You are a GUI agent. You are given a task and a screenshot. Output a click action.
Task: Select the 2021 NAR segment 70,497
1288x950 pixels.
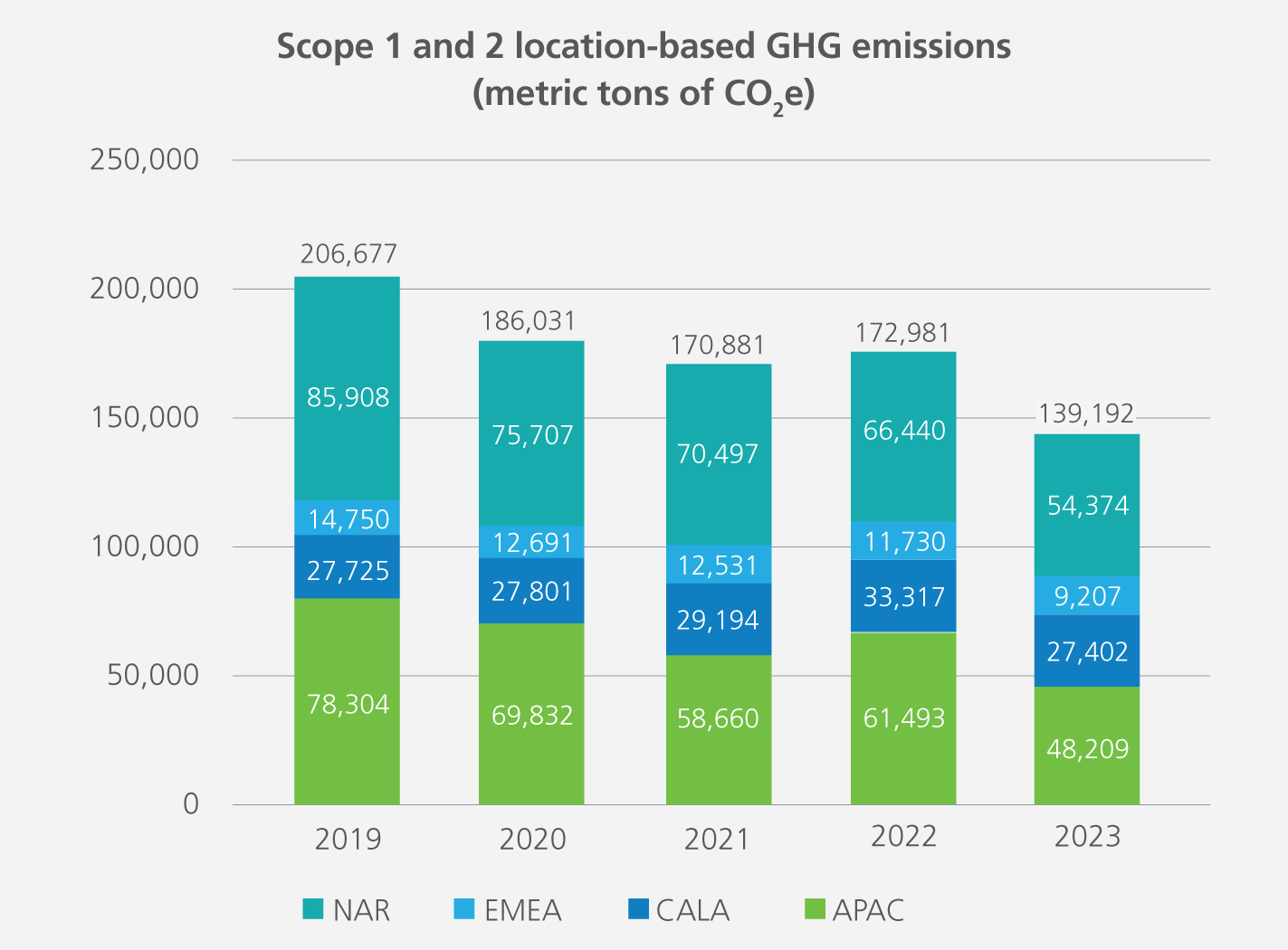[719, 455]
